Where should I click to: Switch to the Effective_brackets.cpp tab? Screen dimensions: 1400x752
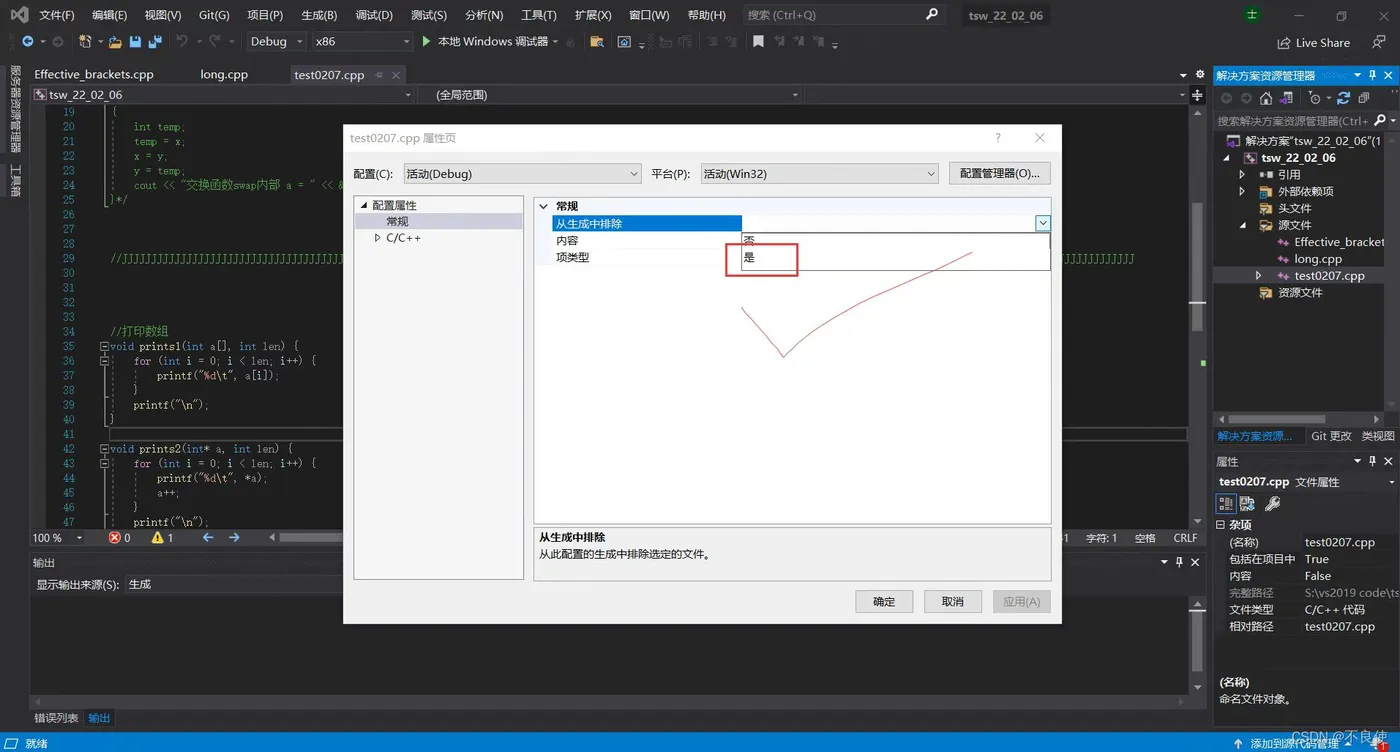[94, 75]
